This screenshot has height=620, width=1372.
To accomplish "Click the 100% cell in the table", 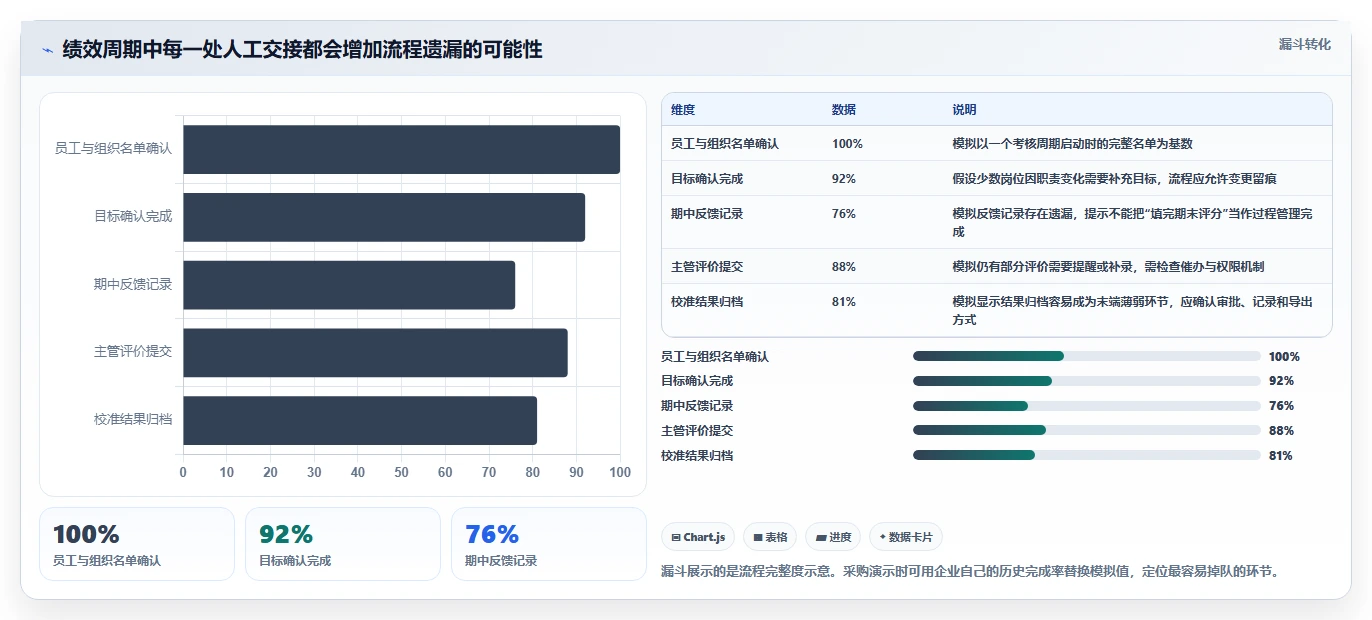I will point(847,143).
